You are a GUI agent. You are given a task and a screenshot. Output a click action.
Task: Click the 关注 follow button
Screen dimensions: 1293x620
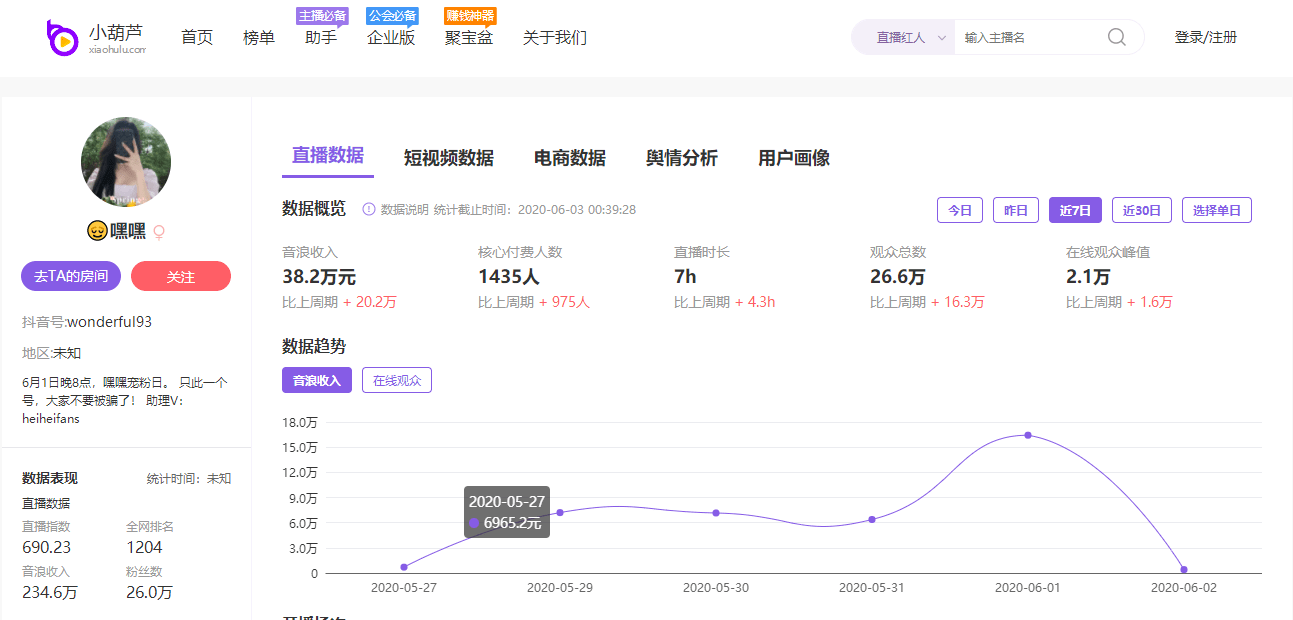pos(181,277)
